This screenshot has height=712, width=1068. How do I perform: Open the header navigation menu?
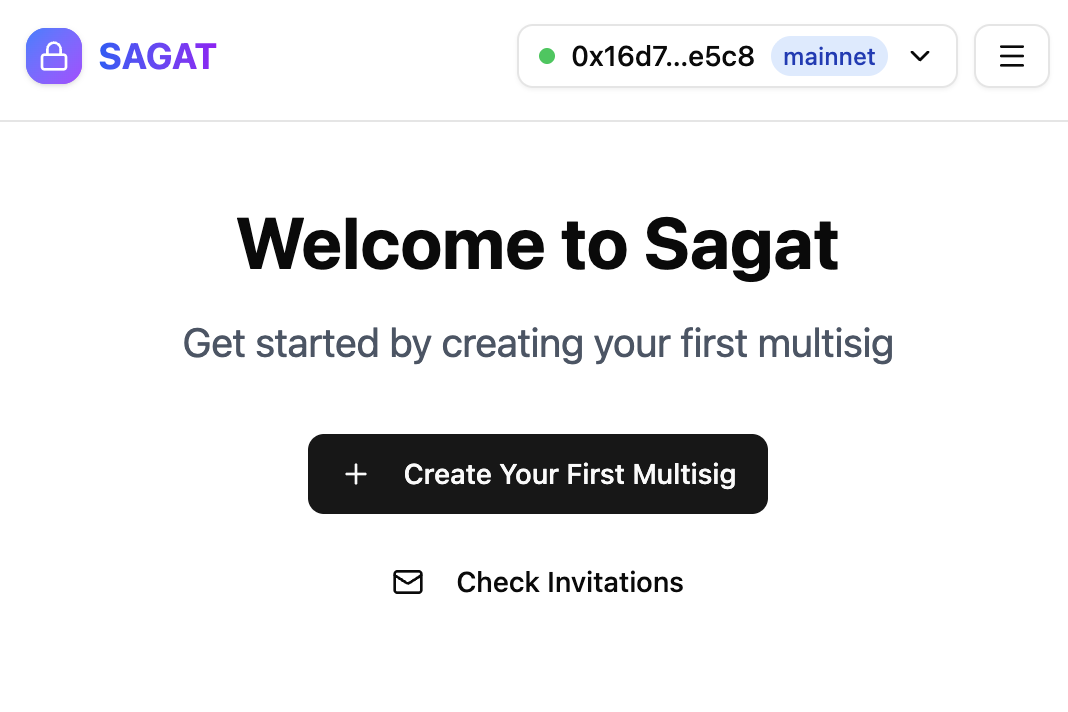[1011, 56]
